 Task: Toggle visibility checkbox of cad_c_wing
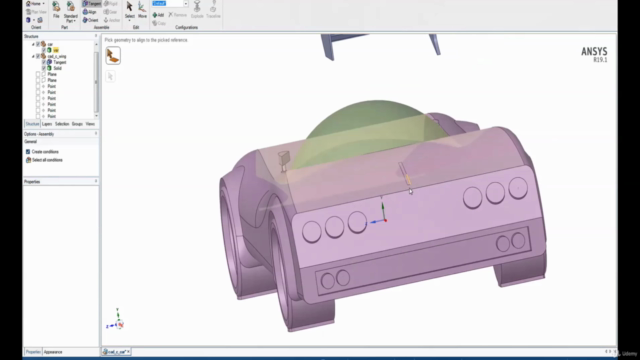click(38, 56)
